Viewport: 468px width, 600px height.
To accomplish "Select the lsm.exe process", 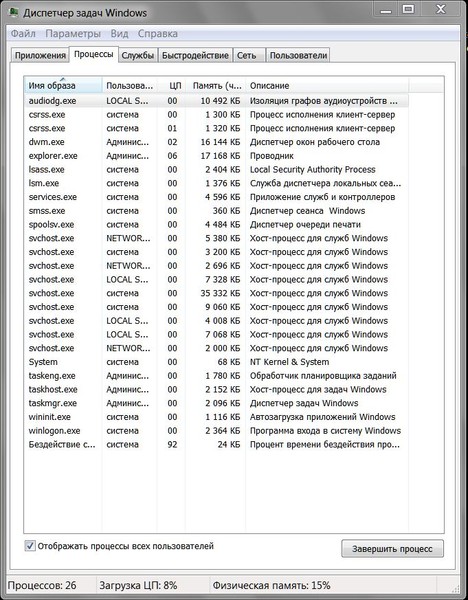I will (216, 183).
